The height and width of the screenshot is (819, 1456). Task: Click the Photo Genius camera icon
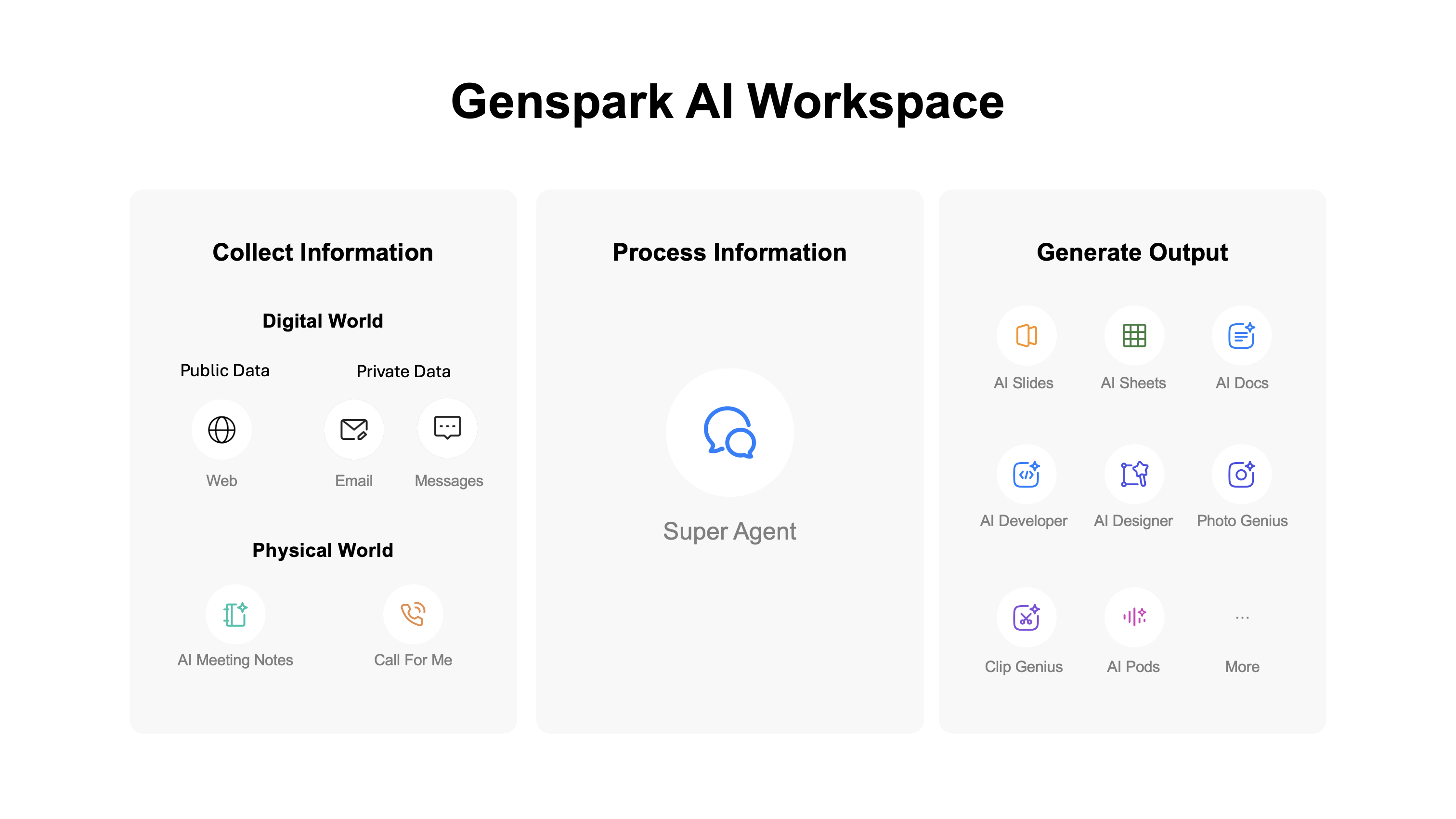pyautogui.click(x=1242, y=474)
